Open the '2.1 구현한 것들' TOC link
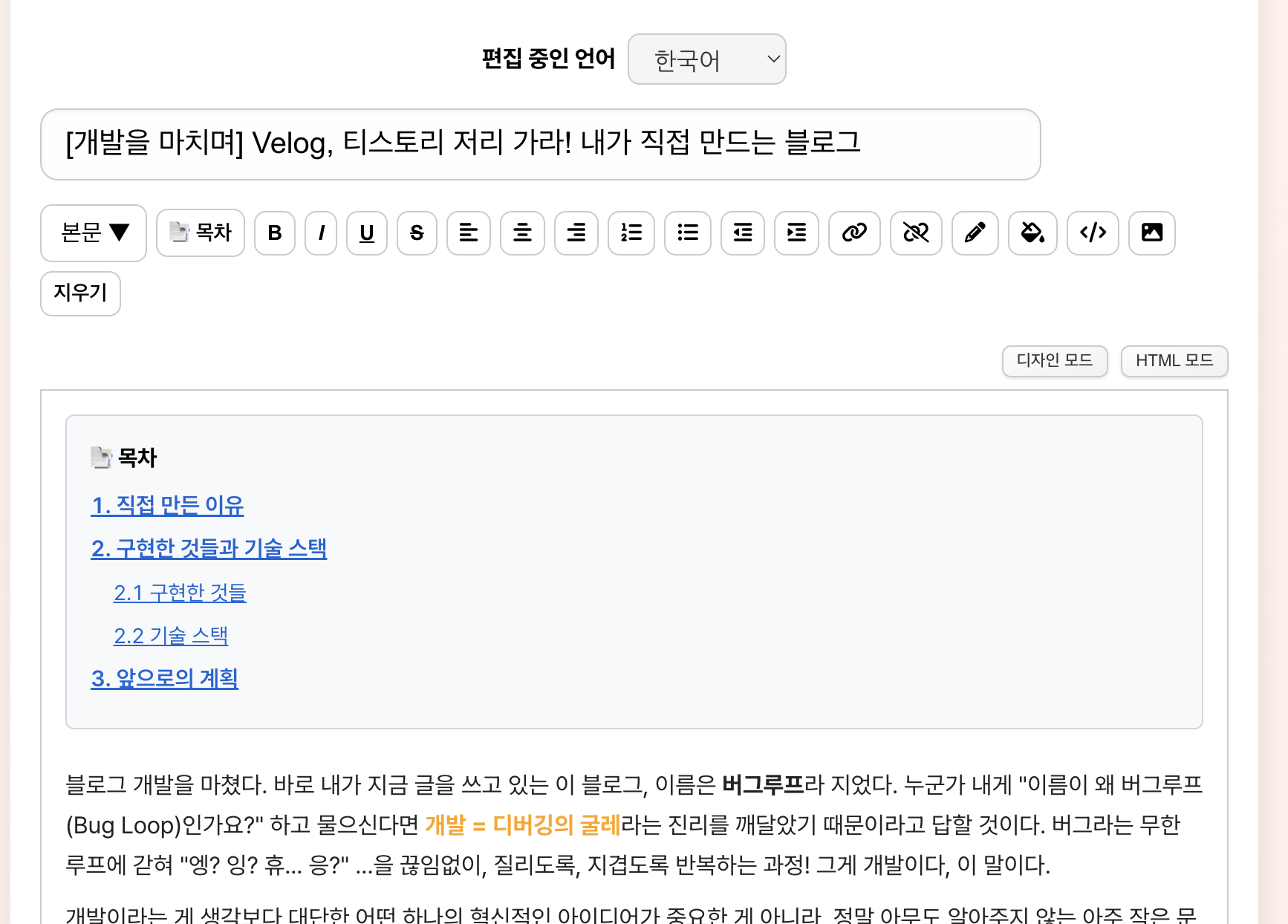Image resolution: width=1288 pixels, height=924 pixels. pos(180,593)
